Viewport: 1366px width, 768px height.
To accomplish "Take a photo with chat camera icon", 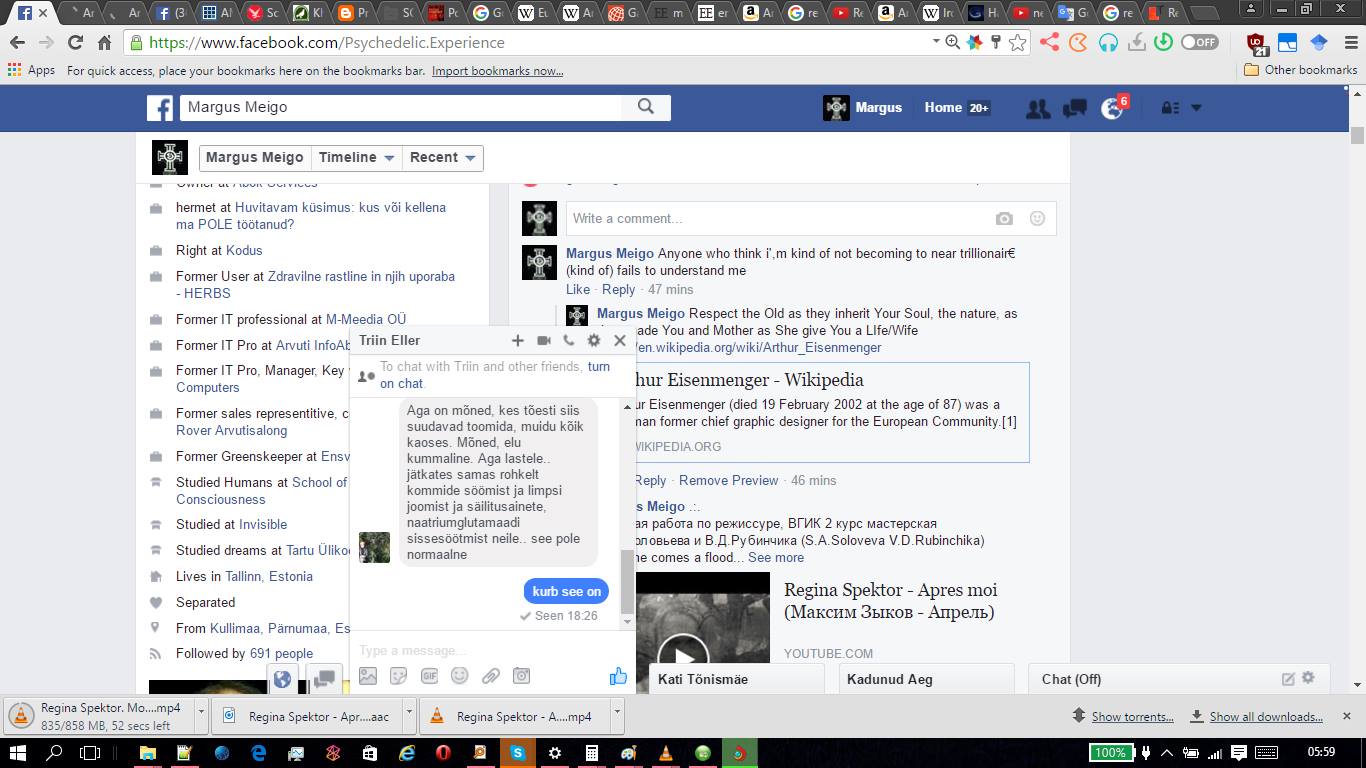I will pos(521,676).
